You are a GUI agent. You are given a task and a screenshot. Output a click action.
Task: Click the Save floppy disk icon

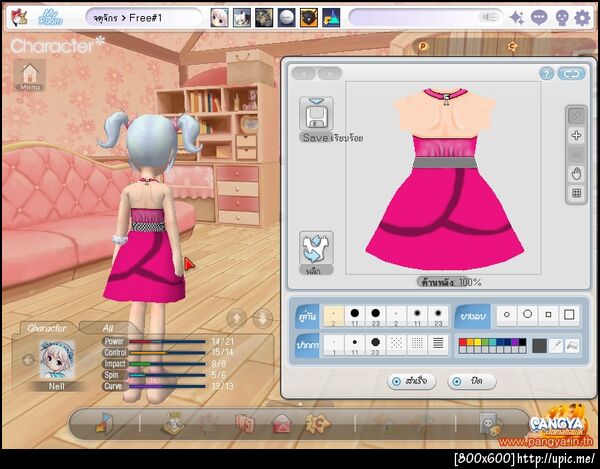(316, 114)
